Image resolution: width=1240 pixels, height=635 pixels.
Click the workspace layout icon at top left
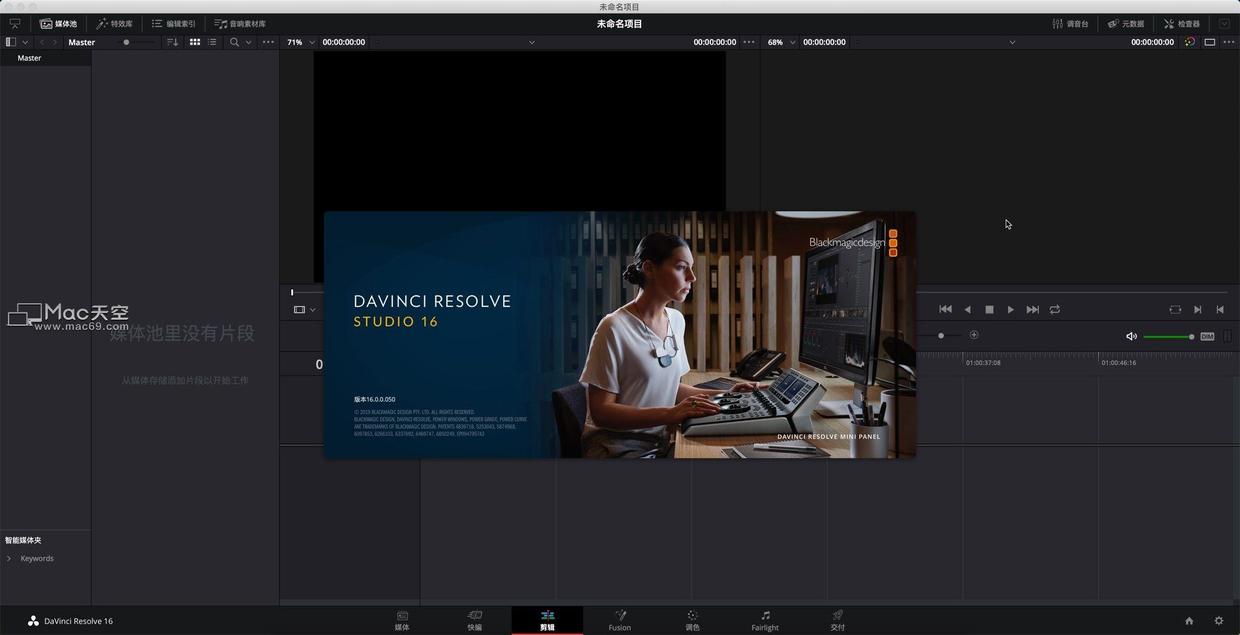tap(14, 23)
